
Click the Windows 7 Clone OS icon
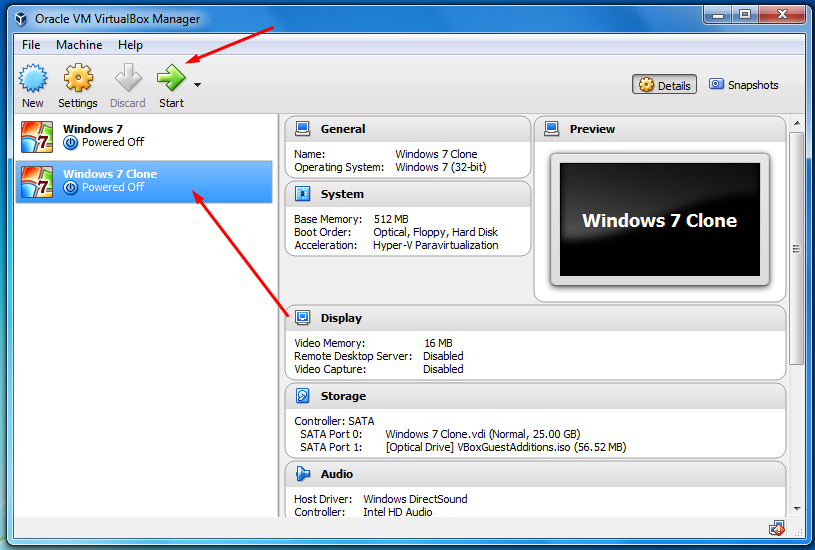coord(37,182)
